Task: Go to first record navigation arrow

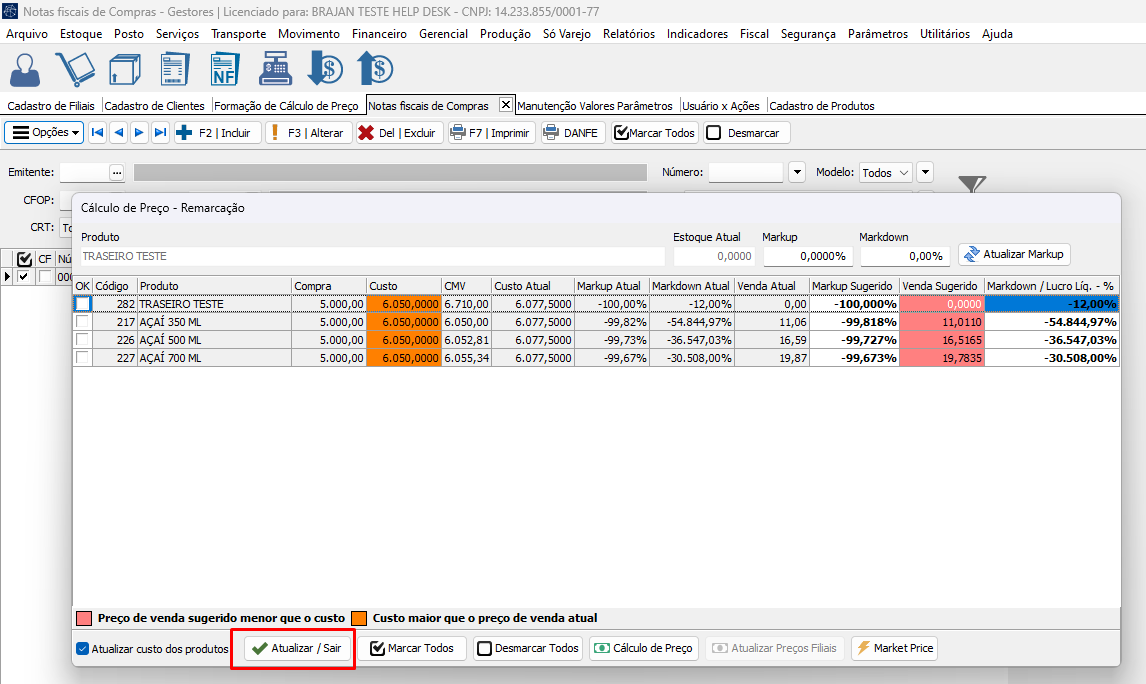Action: 97,132
